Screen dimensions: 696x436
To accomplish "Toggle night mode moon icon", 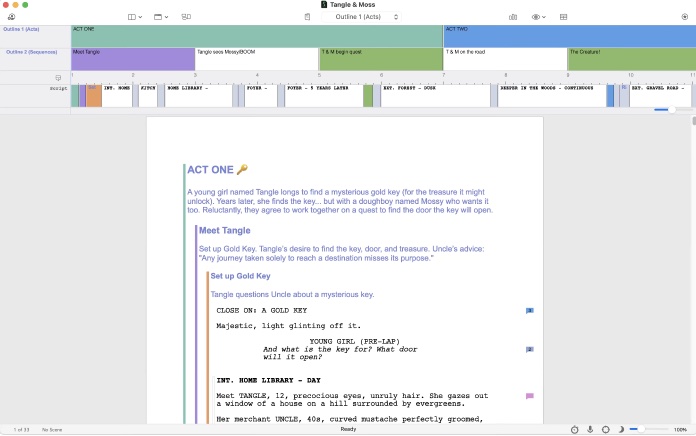I will [x=621, y=429].
